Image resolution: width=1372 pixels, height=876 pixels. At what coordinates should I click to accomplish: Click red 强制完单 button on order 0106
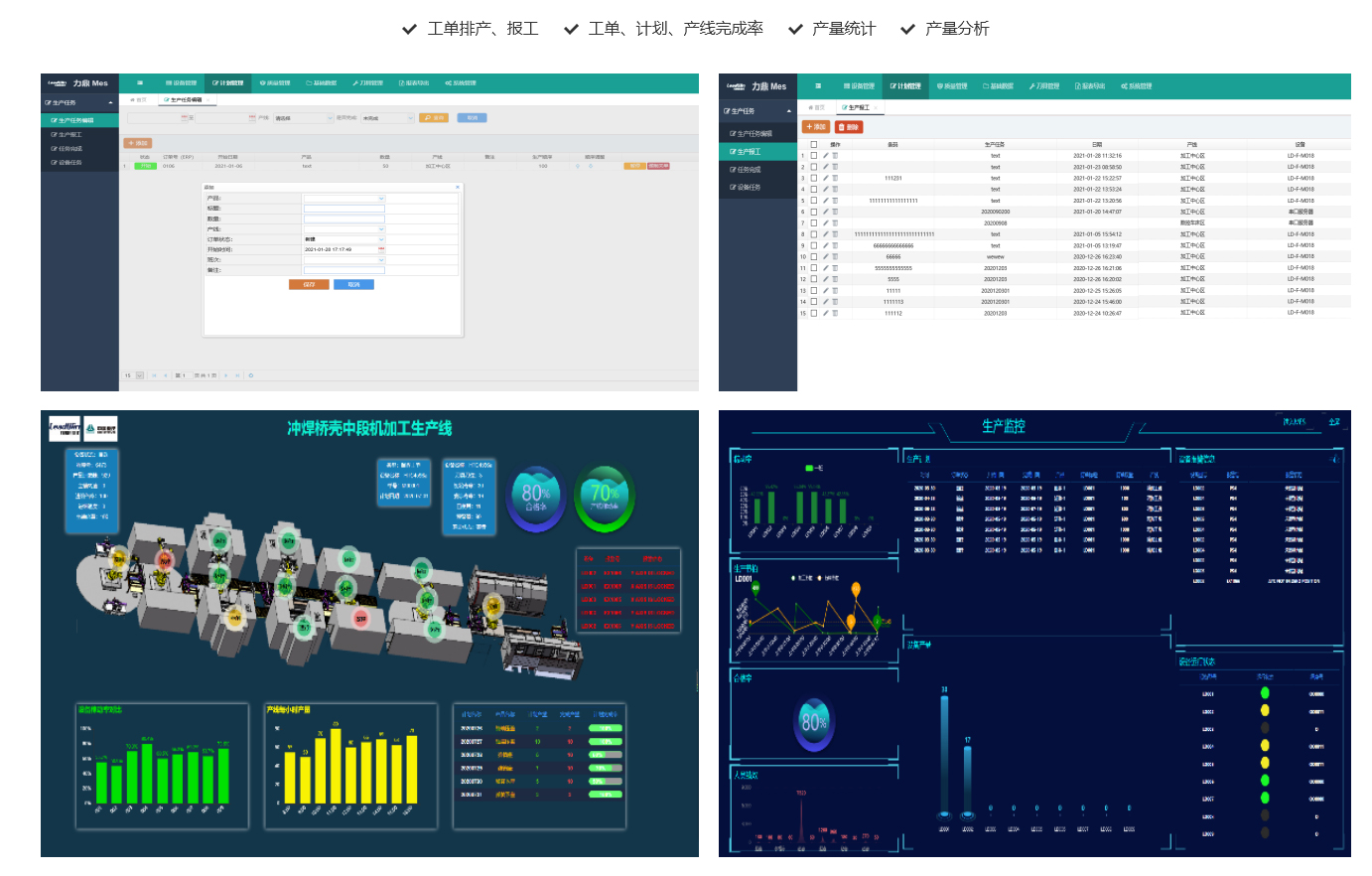point(659,166)
